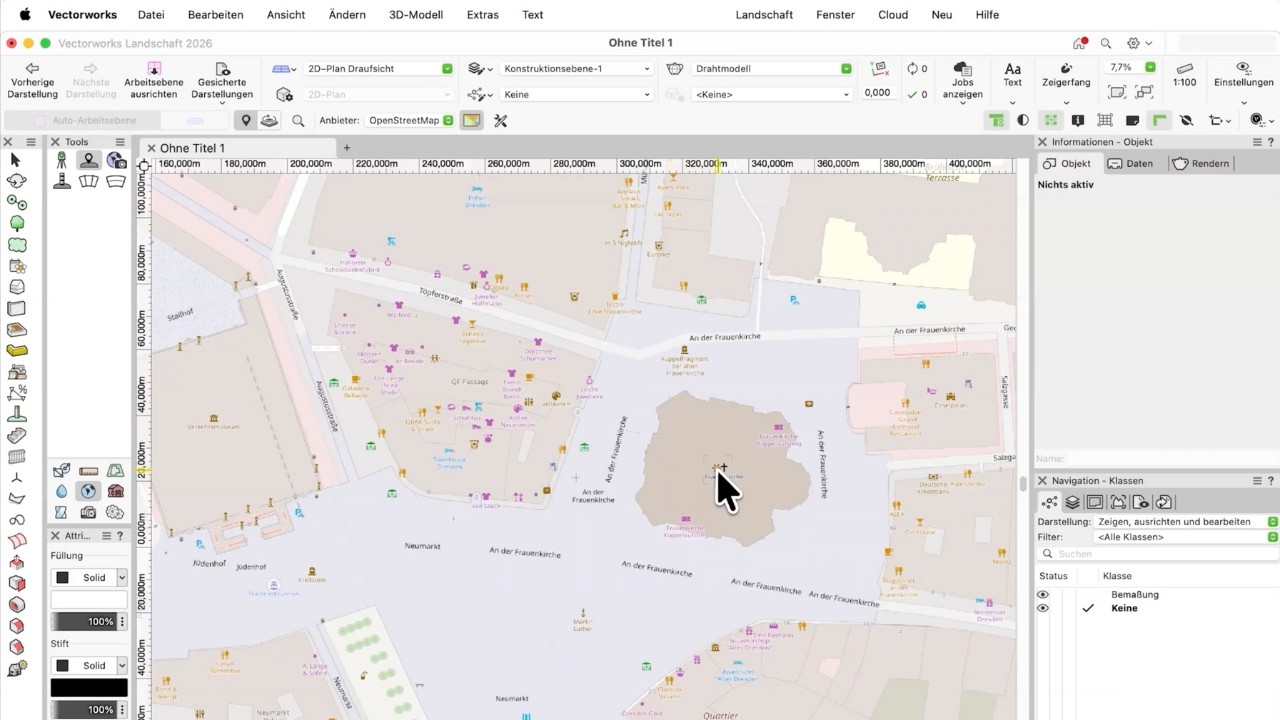Click the map pin geolocate mode button
This screenshot has height=720, width=1280.
tap(246, 121)
